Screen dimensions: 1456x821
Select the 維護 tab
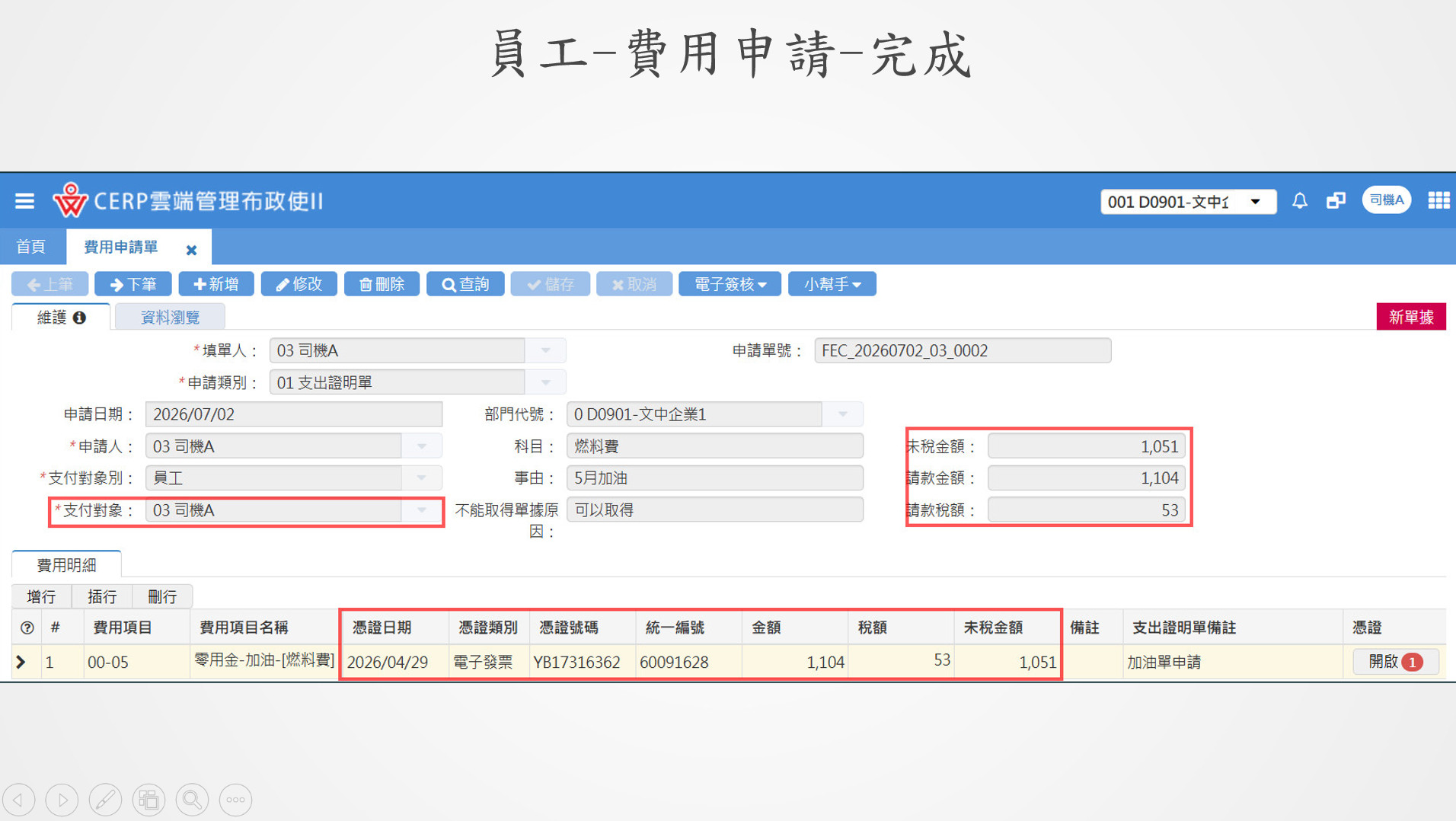click(x=61, y=317)
